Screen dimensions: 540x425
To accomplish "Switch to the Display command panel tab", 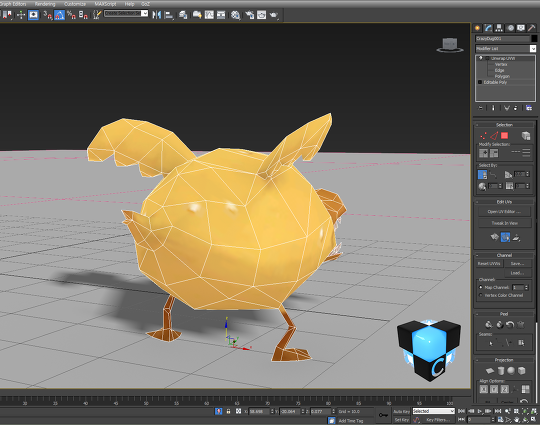I will 521,28.
